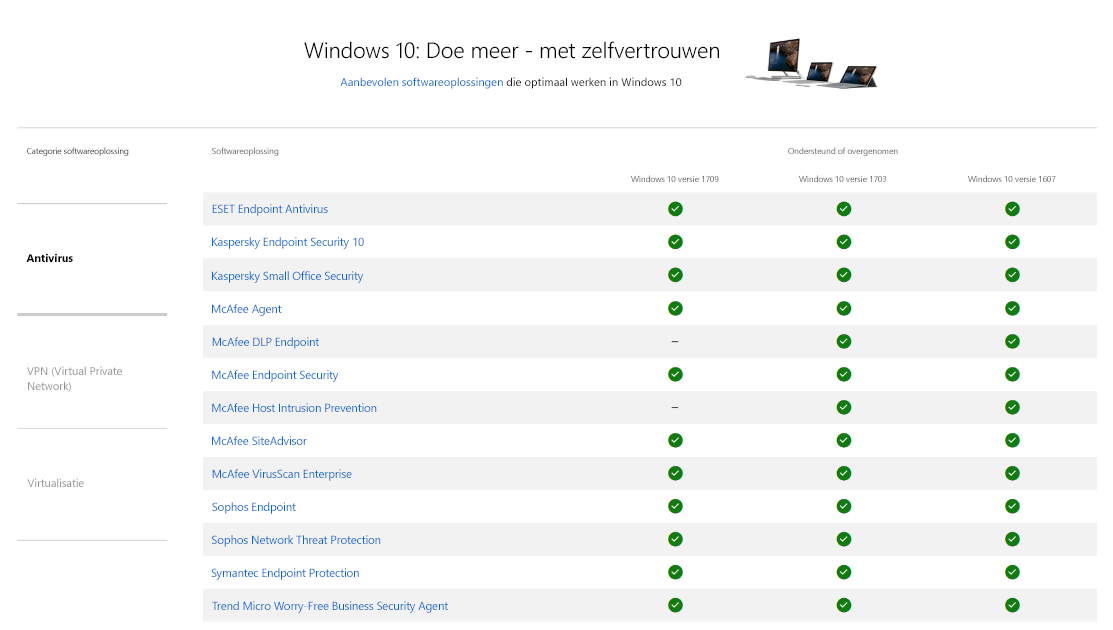Click Kaspersky Small Office Security's checkmark under versie 1607

[1012, 275]
